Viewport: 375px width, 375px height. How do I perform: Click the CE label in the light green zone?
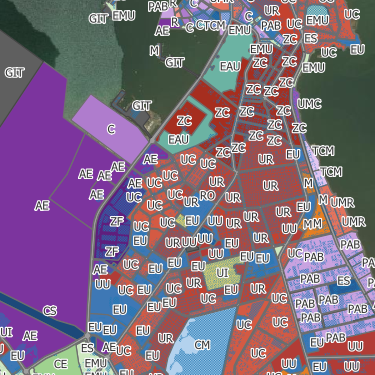[60, 364]
